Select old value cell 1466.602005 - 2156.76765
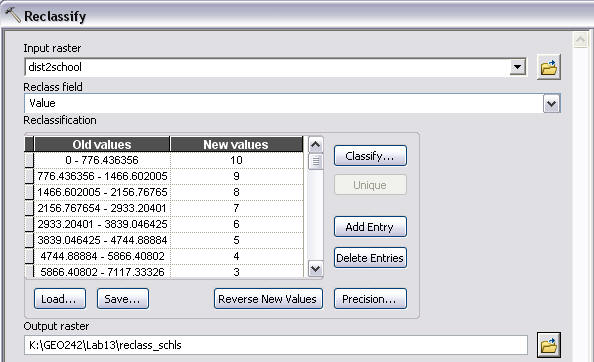Screen dimensions: 594x362 102,192
